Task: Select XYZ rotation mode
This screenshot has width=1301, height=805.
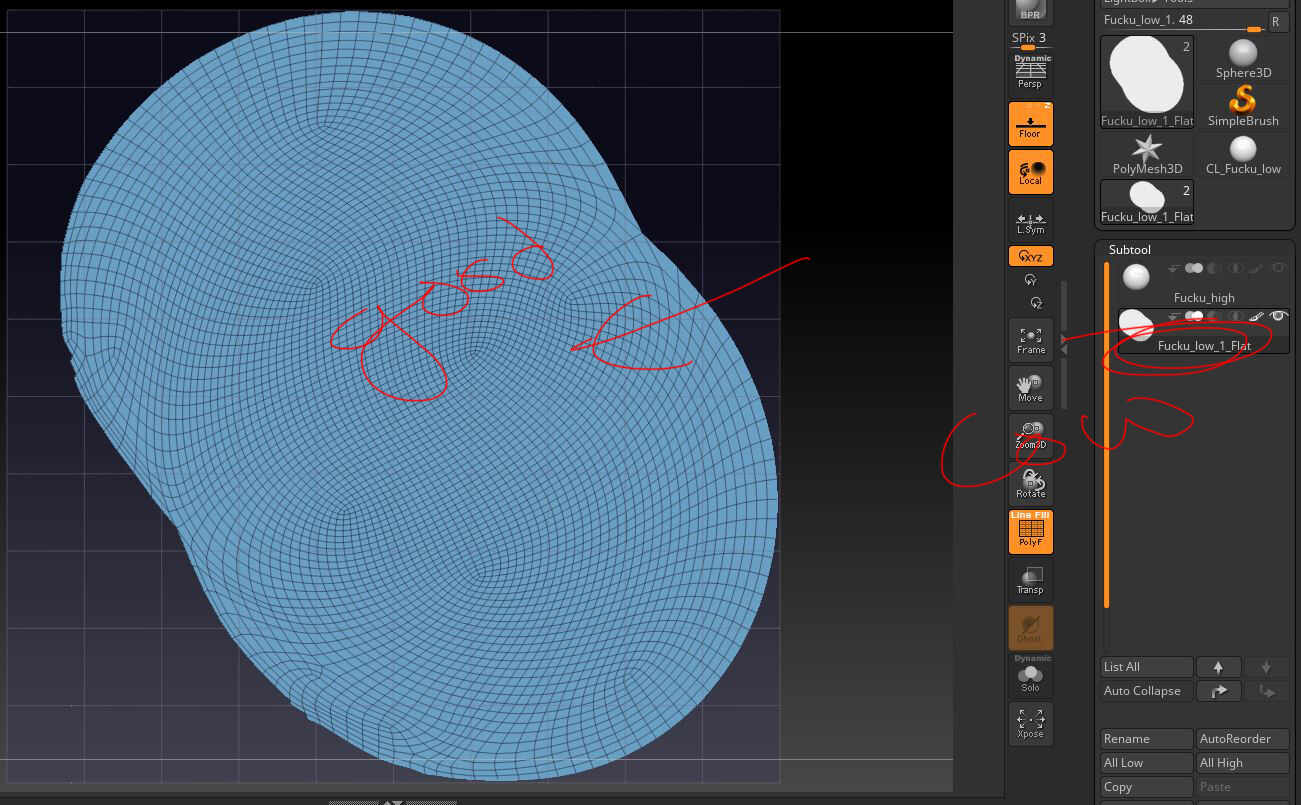Action: point(1030,257)
